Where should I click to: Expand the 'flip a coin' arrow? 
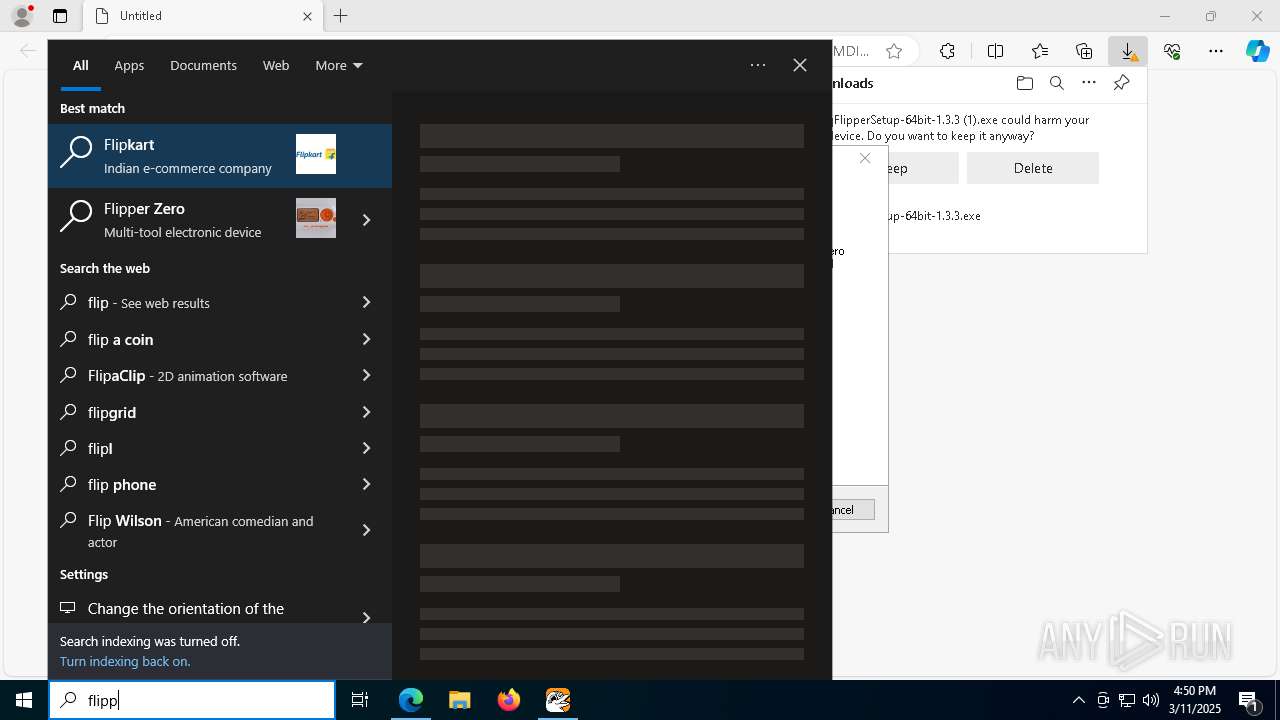[367, 339]
